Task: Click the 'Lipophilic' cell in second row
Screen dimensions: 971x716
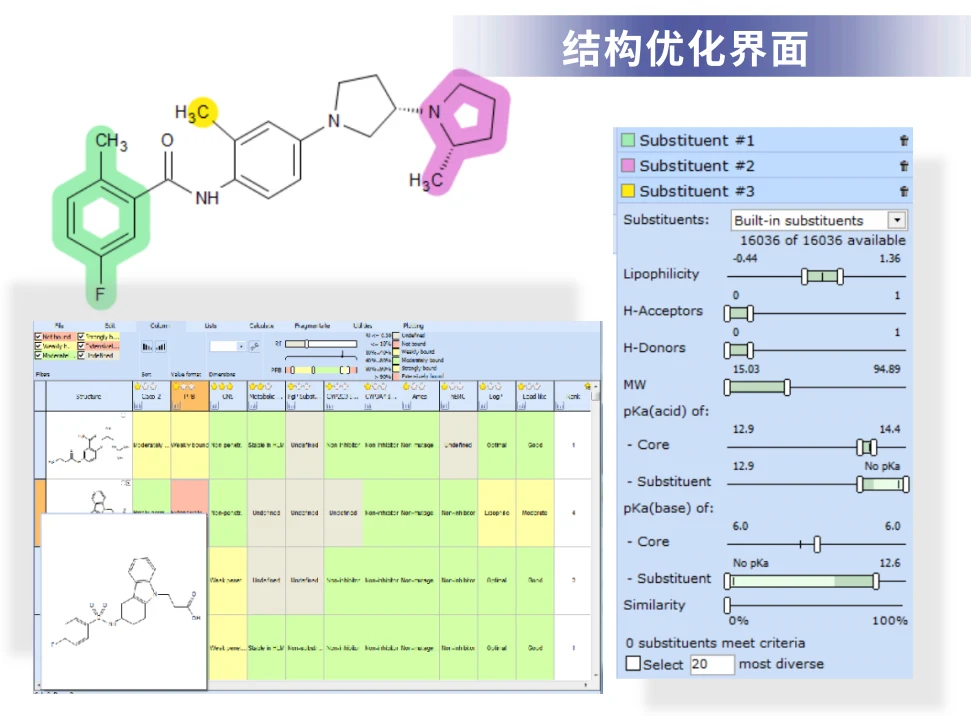Action: (x=497, y=513)
